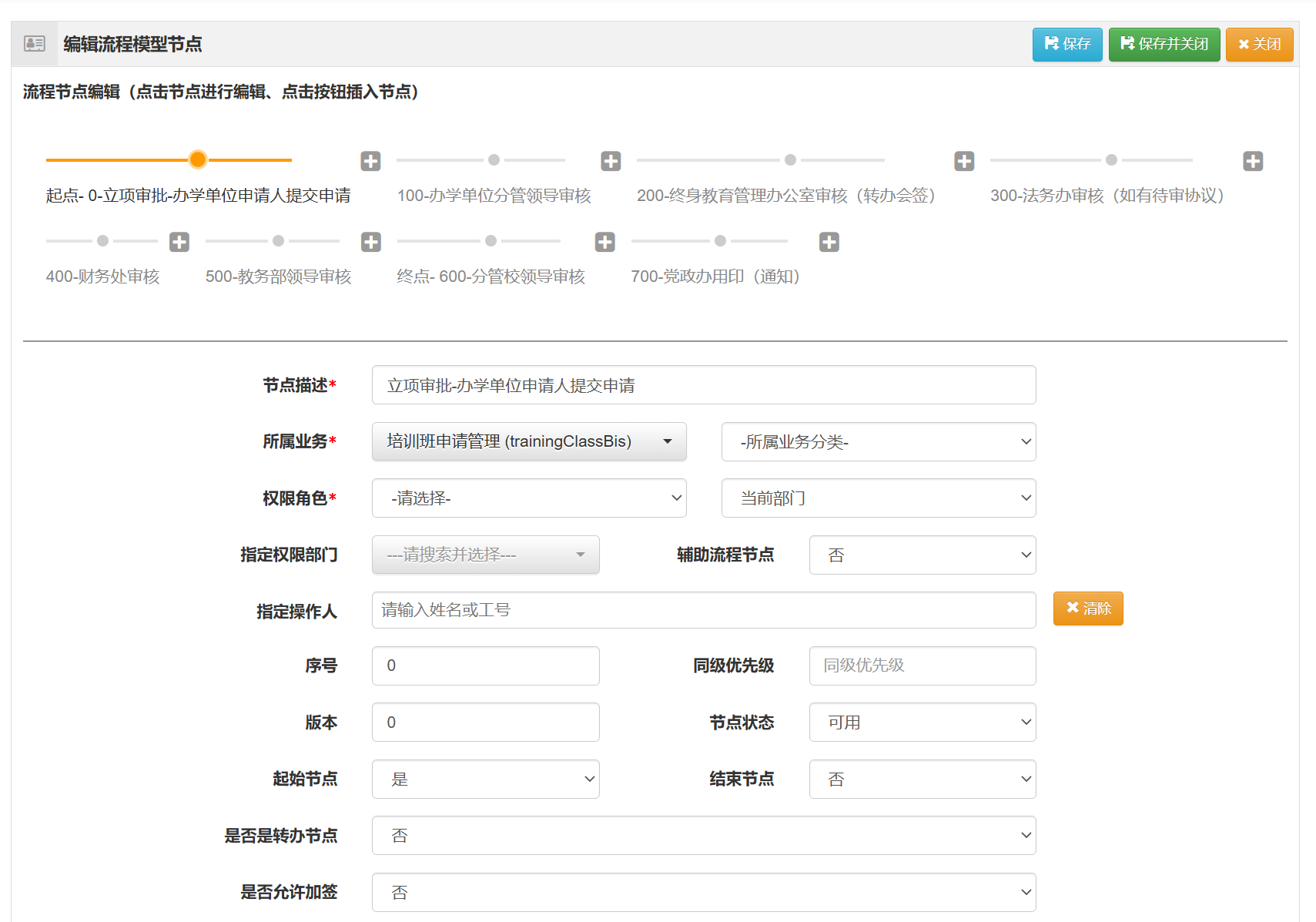Click the 保存 button

(x=1067, y=44)
